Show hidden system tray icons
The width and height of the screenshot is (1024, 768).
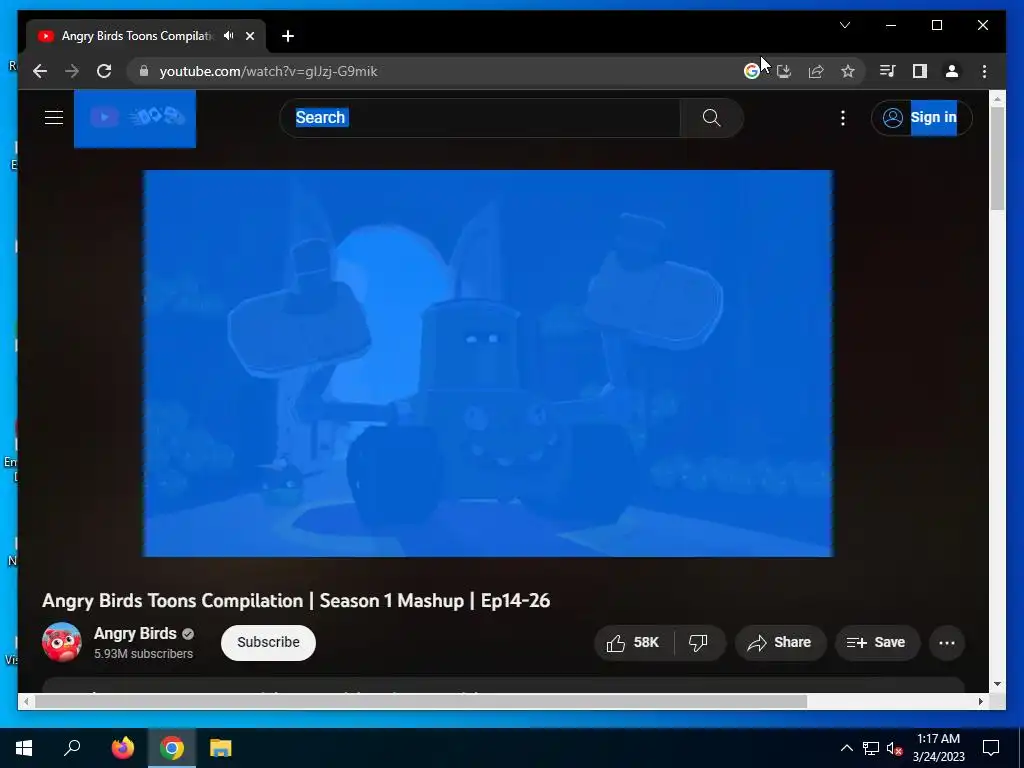[x=846, y=748]
